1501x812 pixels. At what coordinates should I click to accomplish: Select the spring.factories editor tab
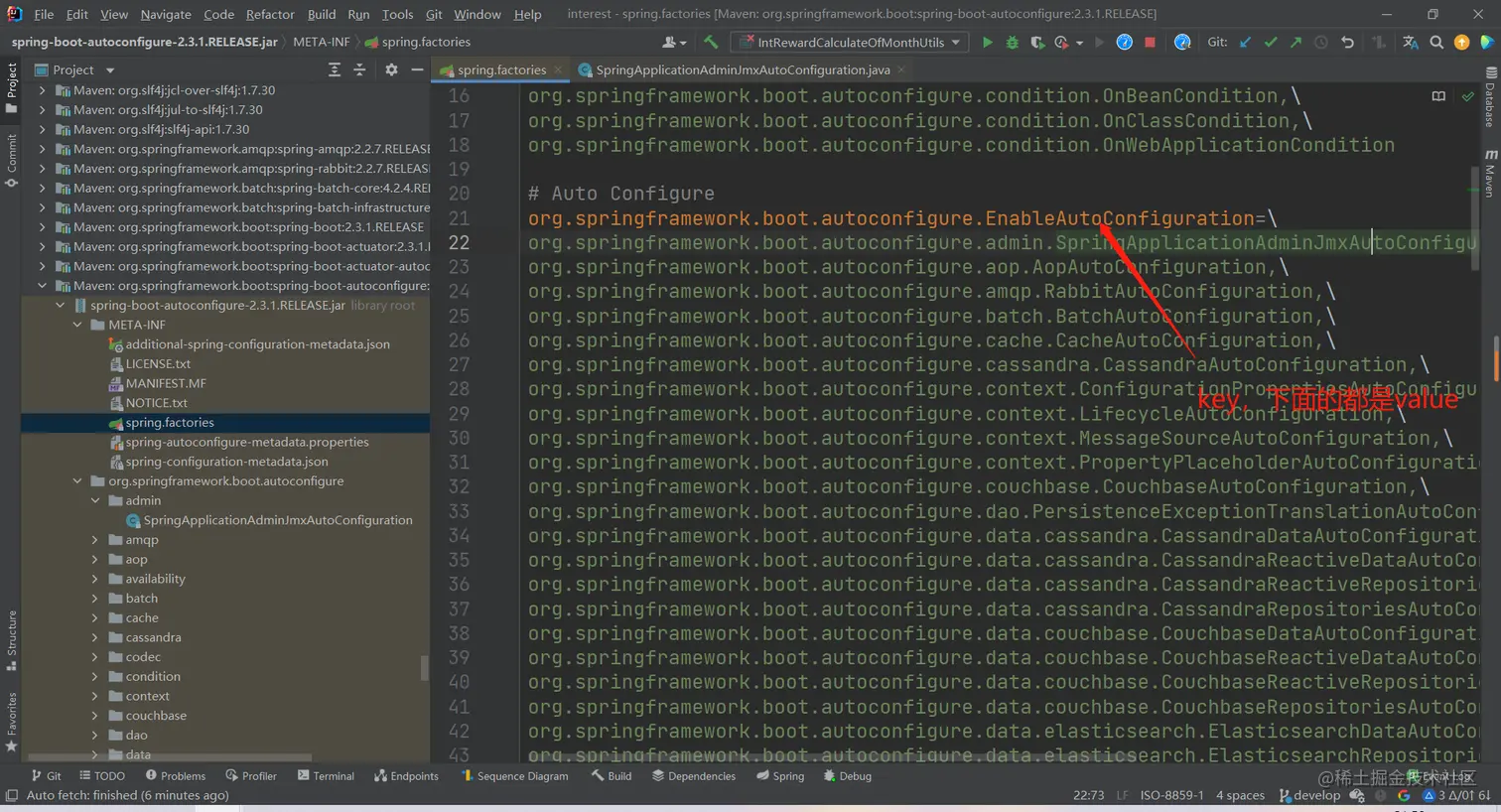pos(501,69)
